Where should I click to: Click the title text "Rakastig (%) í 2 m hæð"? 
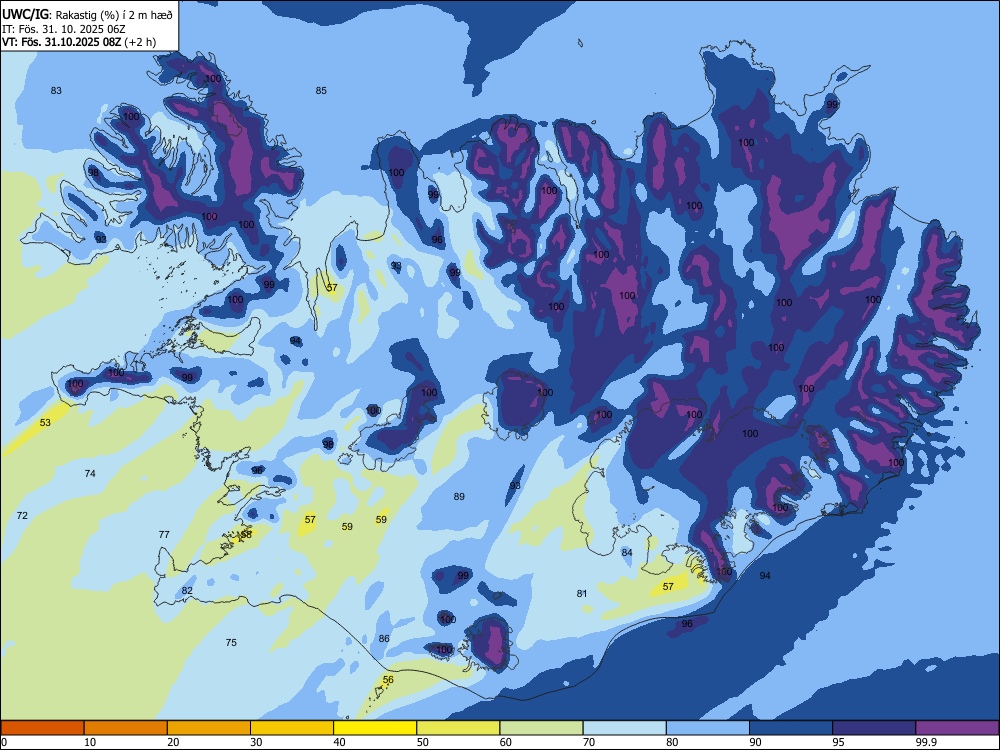coord(115,15)
